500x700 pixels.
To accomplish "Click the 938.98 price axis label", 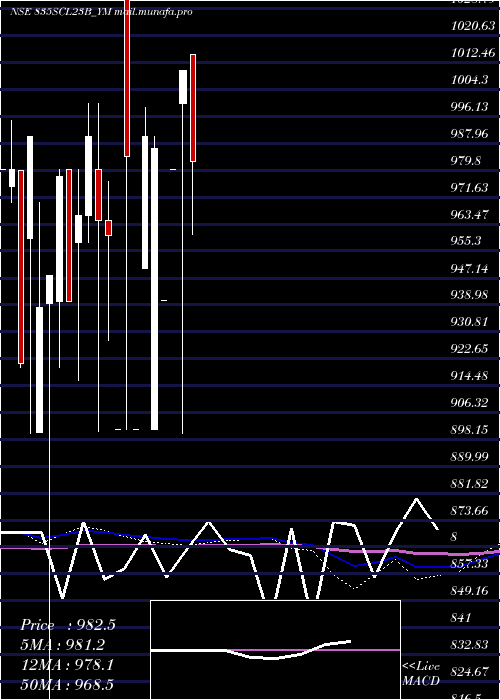I will pos(470,296).
